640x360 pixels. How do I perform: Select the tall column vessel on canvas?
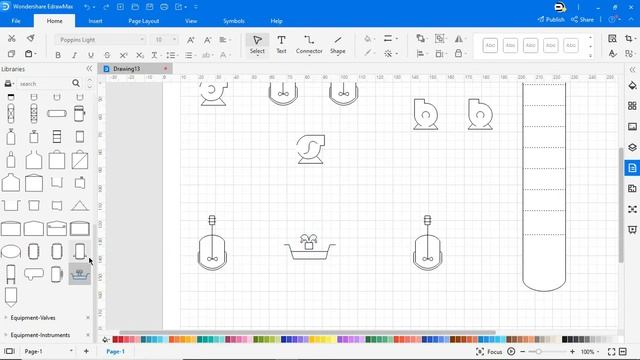point(544,187)
